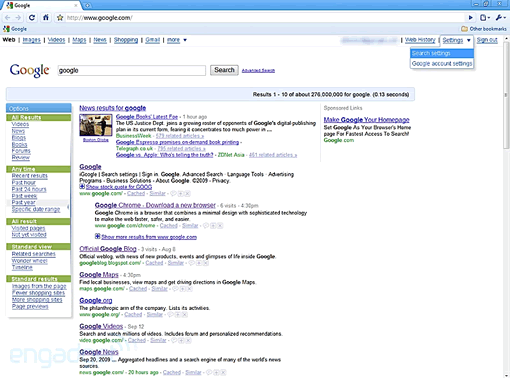
Task: Click the vertical scrollbar thumb
Action: click(506, 95)
